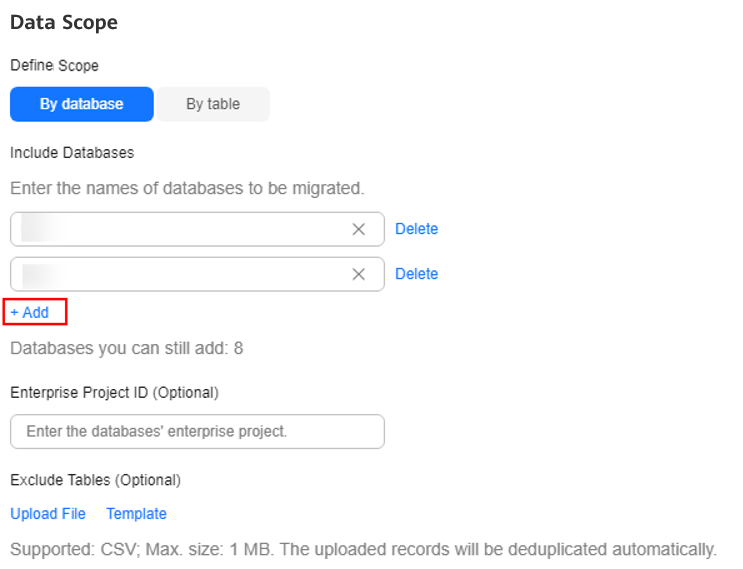The width and height of the screenshot is (743, 569).
Task: Click the supported CSV file size note
Action: tap(363, 550)
